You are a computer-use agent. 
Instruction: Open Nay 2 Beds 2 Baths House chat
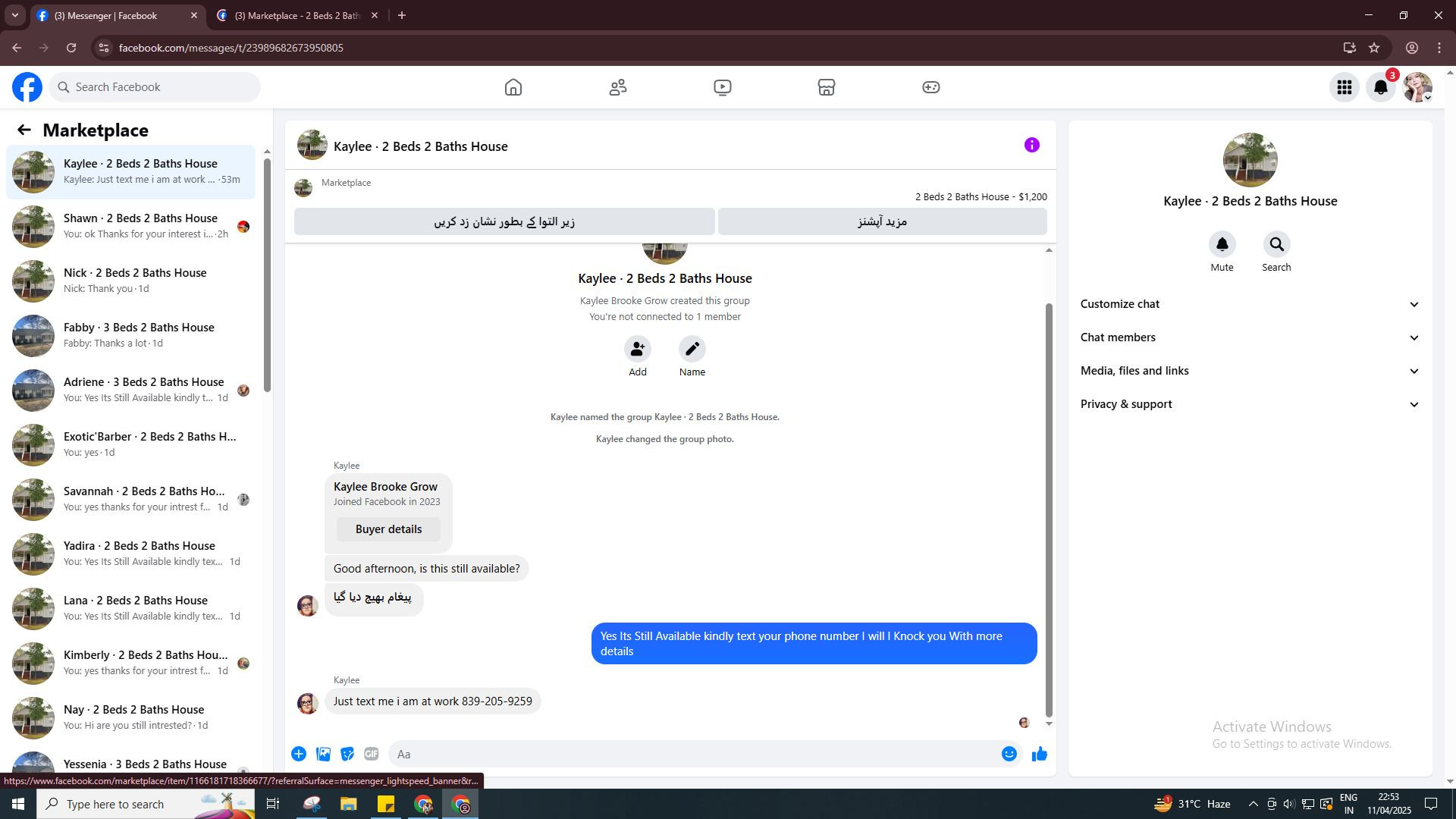click(130, 718)
